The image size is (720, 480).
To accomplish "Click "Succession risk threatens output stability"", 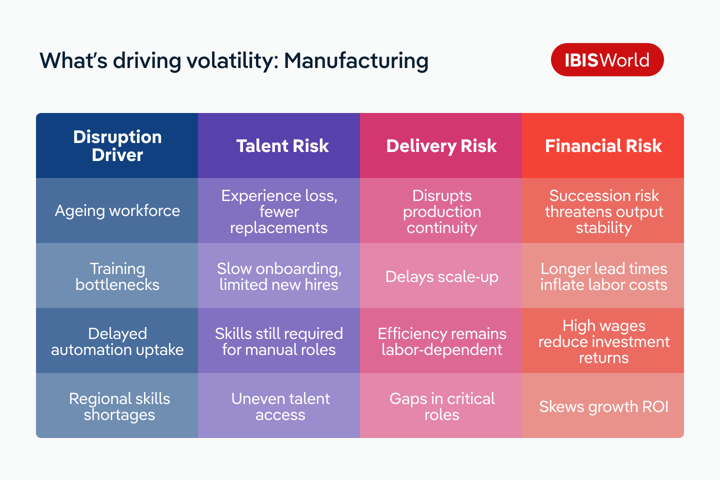I will tap(603, 211).
